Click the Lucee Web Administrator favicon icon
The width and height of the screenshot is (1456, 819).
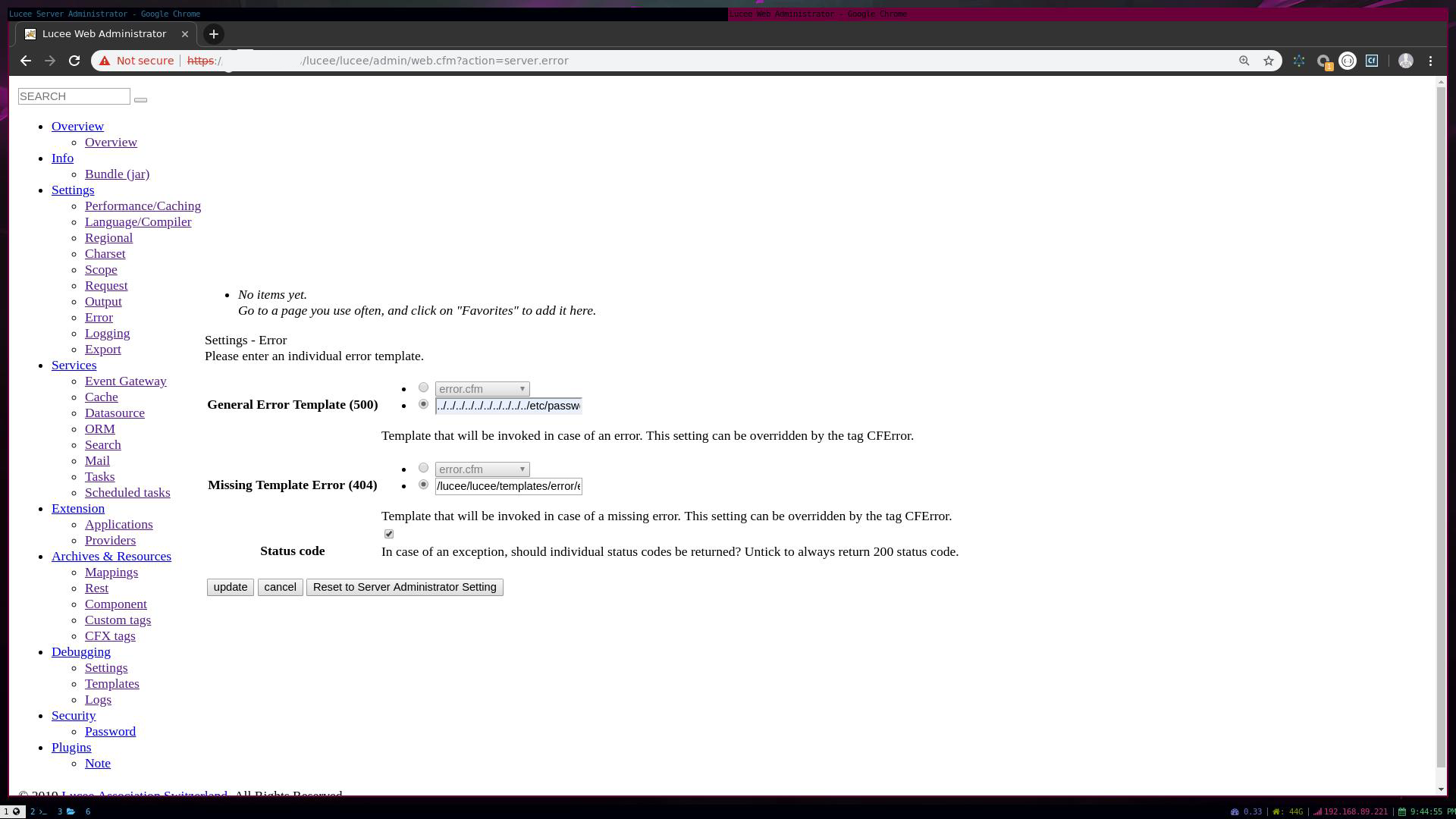point(30,34)
